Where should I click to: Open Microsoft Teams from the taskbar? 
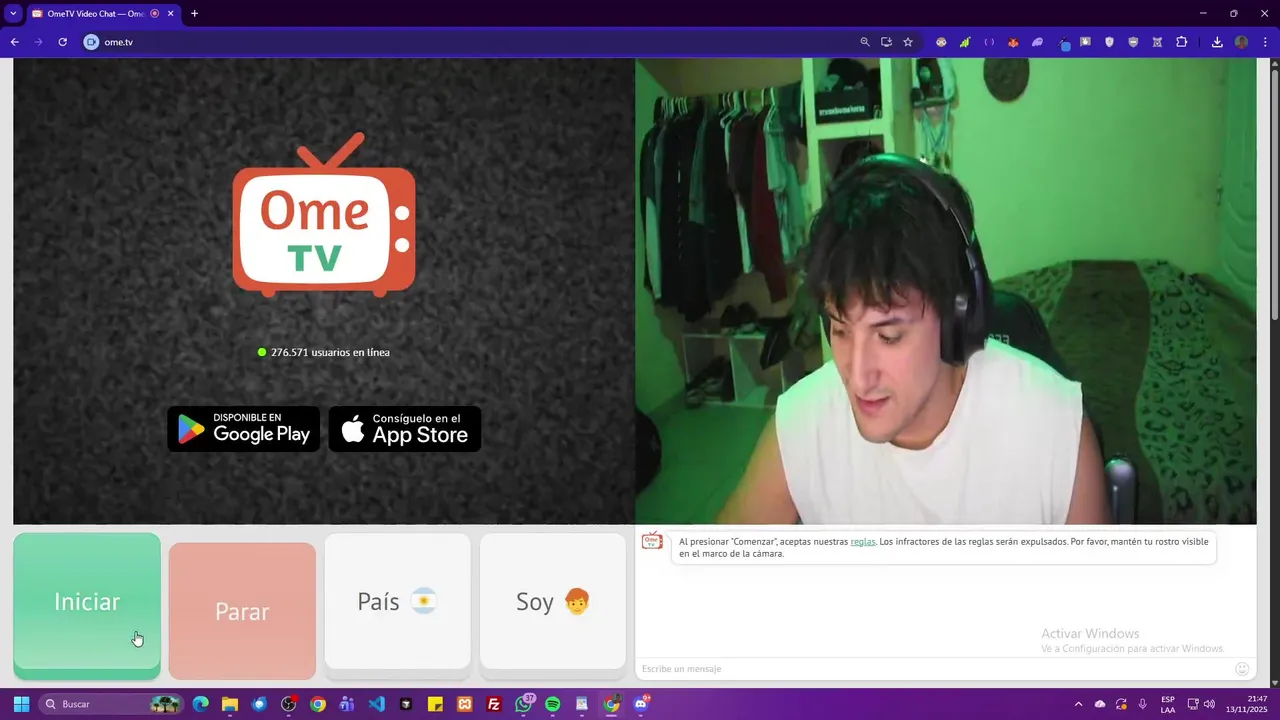347,704
